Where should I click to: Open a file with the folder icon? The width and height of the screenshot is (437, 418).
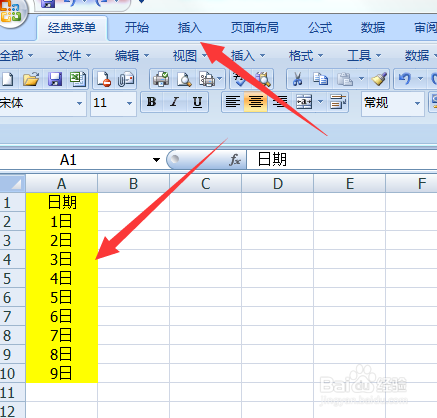31,79
